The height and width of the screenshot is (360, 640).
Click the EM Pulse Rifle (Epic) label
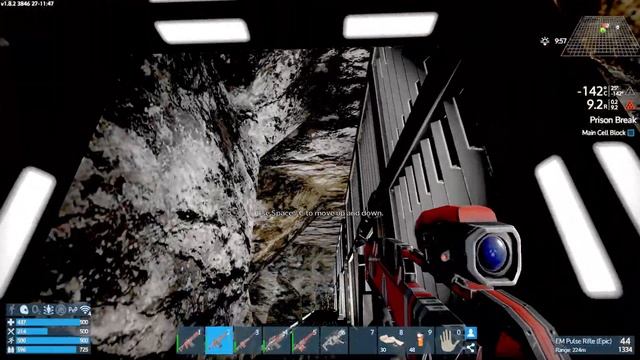[584, 341]
